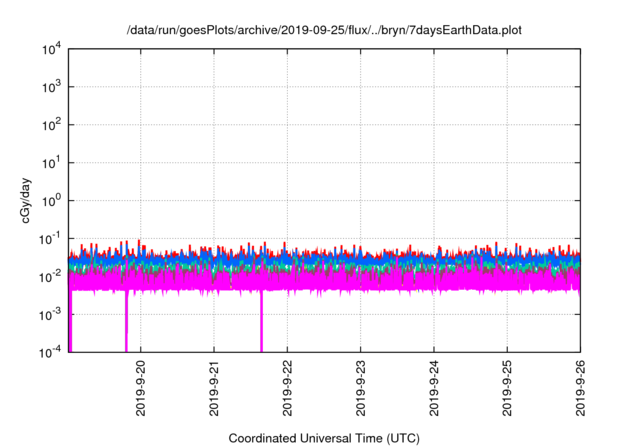Click the magenta dropout spike near 2019-9-20
The height and width of the screenshot is (448, 640).
[x=126, y=321]
